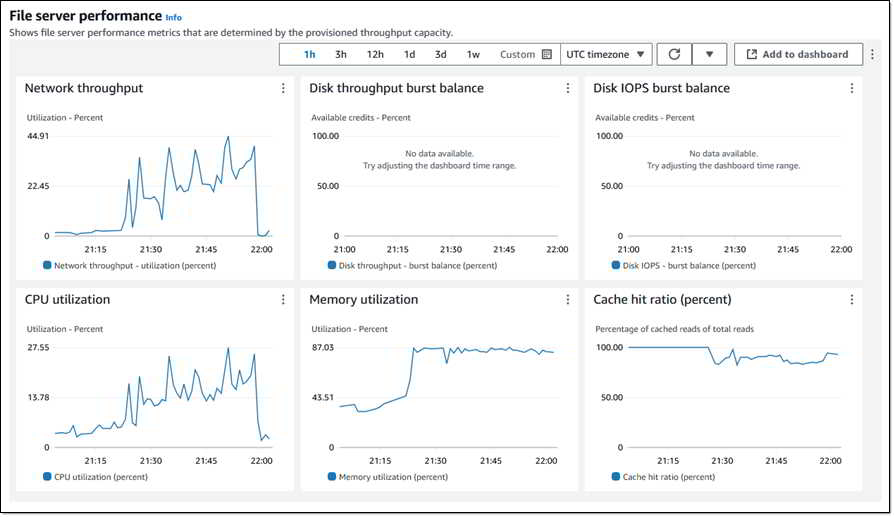The image size is (894, 517).
Task: Open the Info link beside title
Action: click(x=173, y=18)
